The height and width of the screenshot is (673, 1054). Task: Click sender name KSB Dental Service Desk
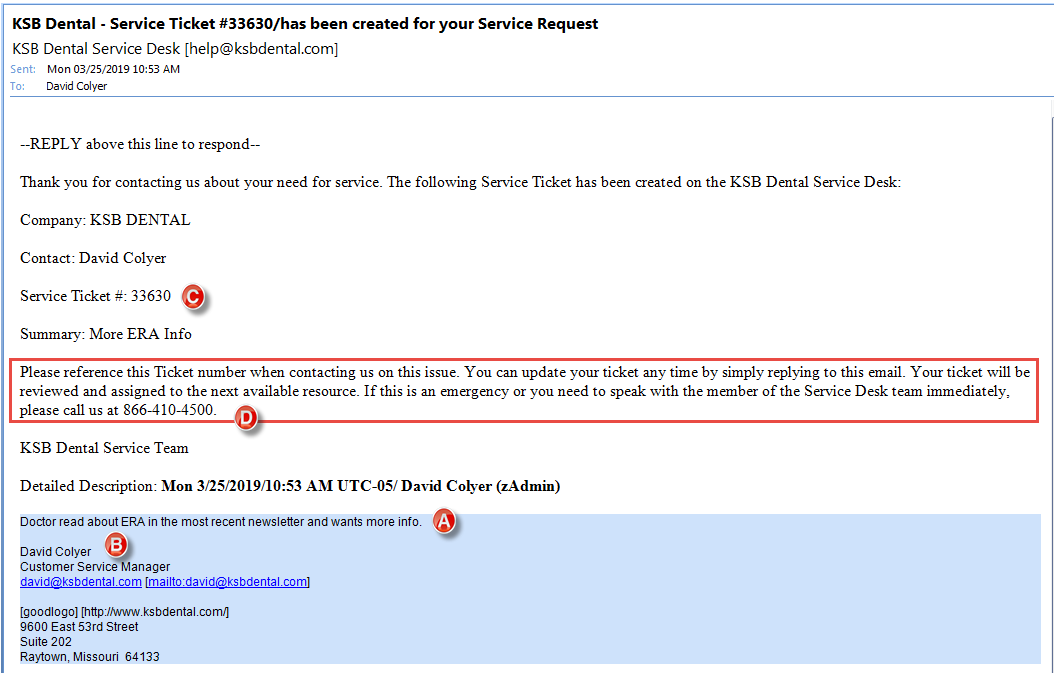(x=96, y=48)
